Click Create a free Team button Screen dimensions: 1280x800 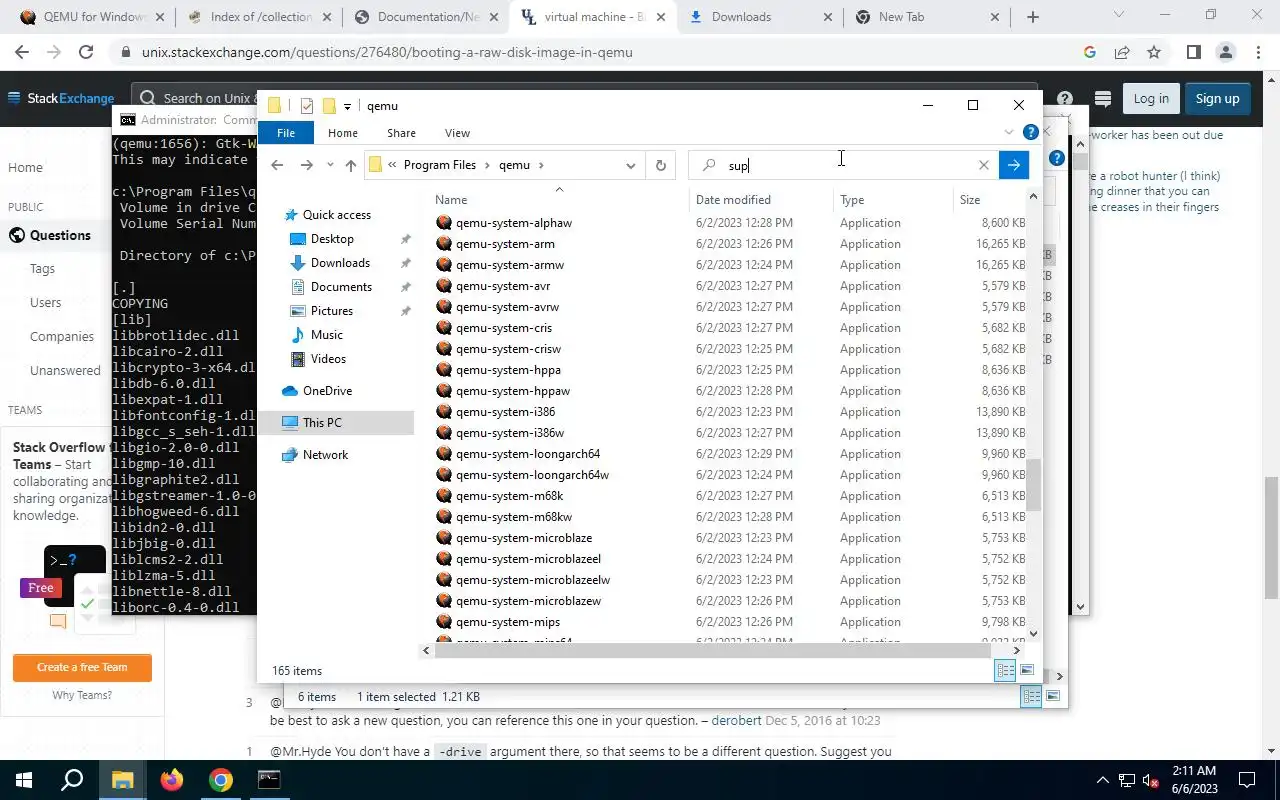point(82,667)
